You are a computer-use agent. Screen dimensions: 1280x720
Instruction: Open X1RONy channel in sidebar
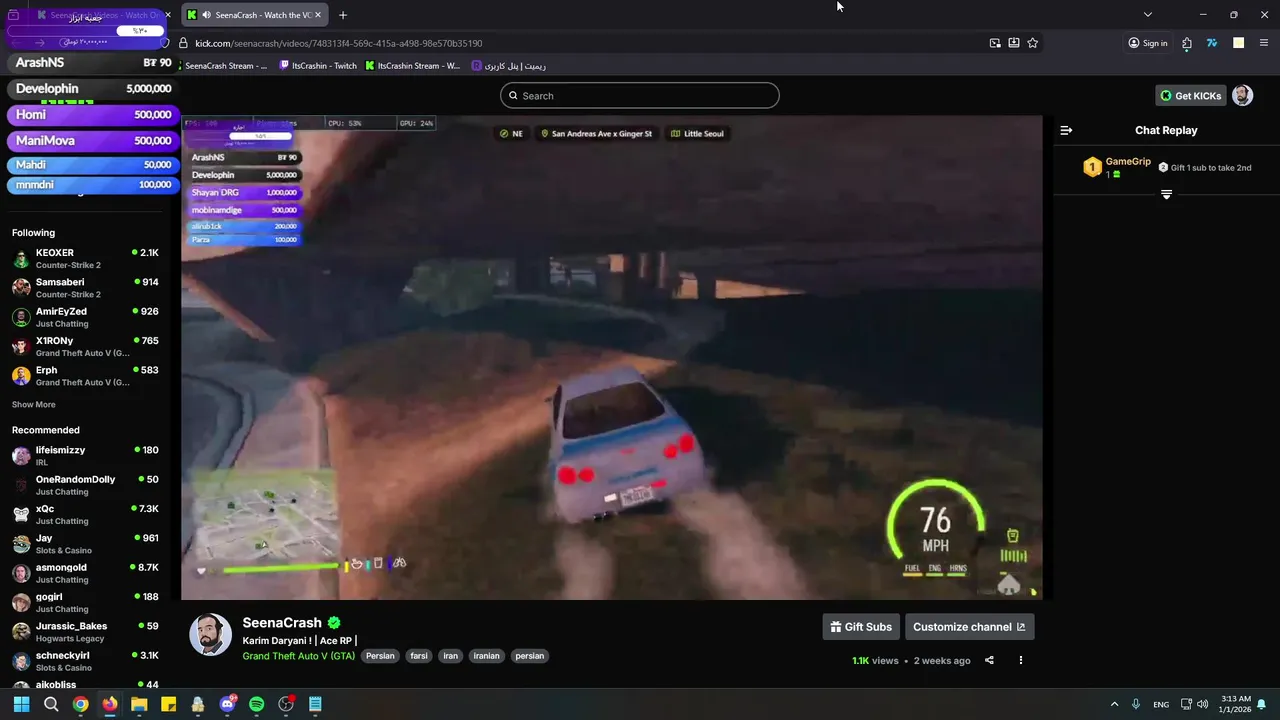click(x=85, y=347)
